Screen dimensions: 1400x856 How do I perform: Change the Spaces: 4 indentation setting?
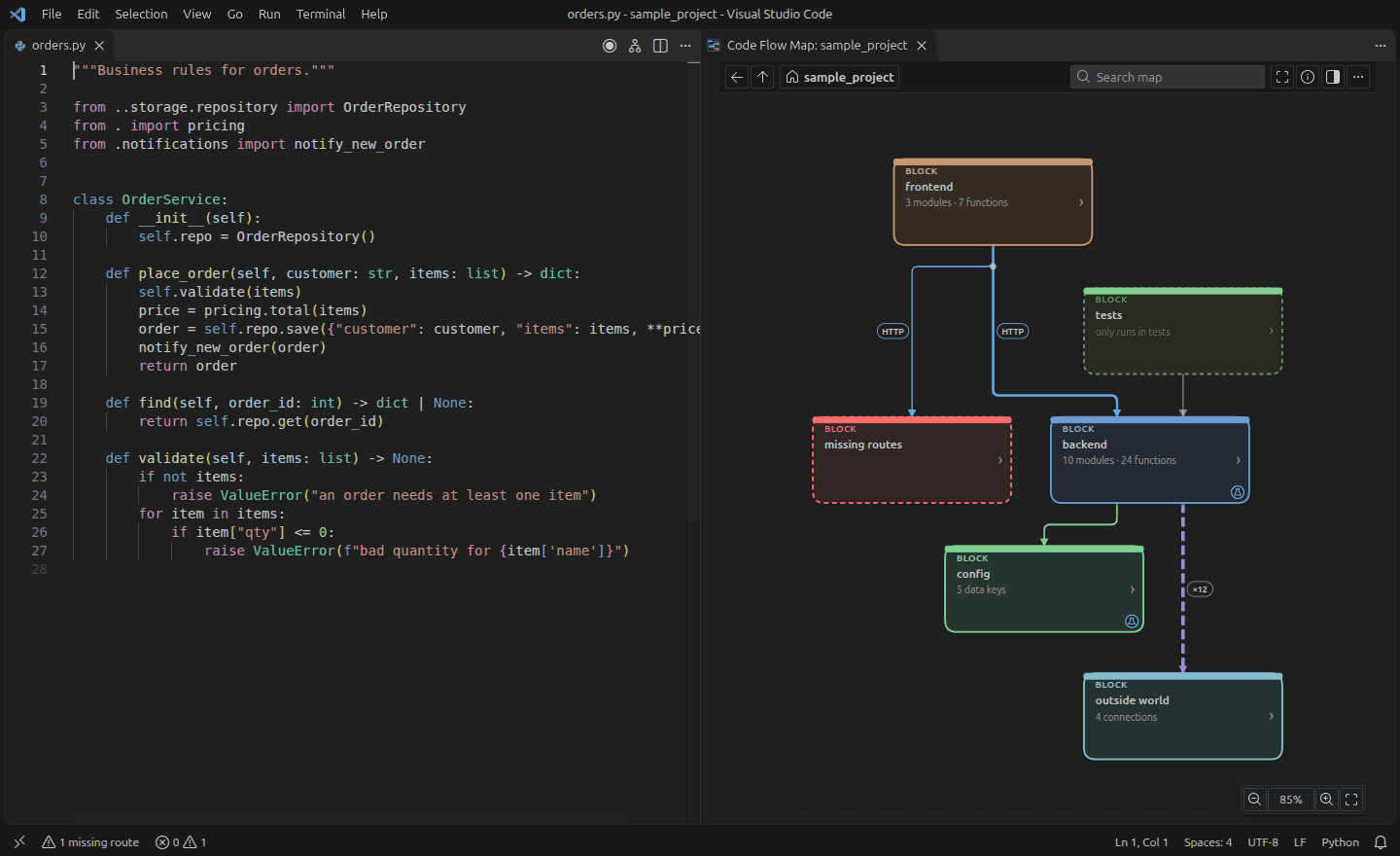point(1207,842)
